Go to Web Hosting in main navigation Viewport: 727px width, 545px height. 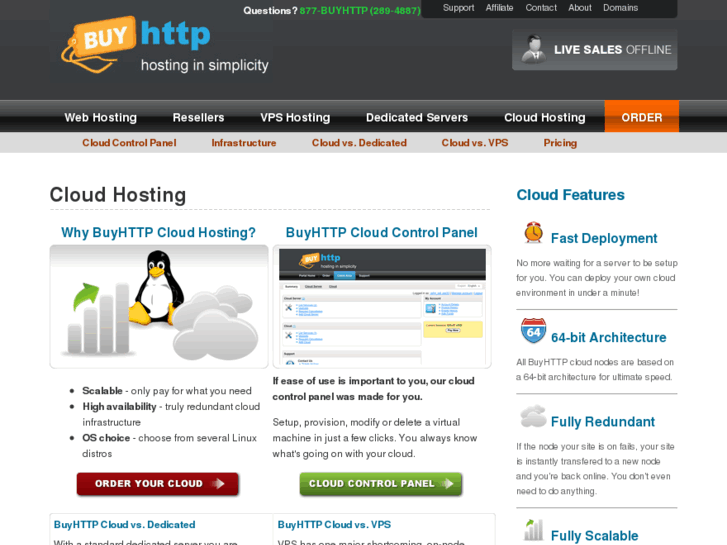click(x=101, y=117)
